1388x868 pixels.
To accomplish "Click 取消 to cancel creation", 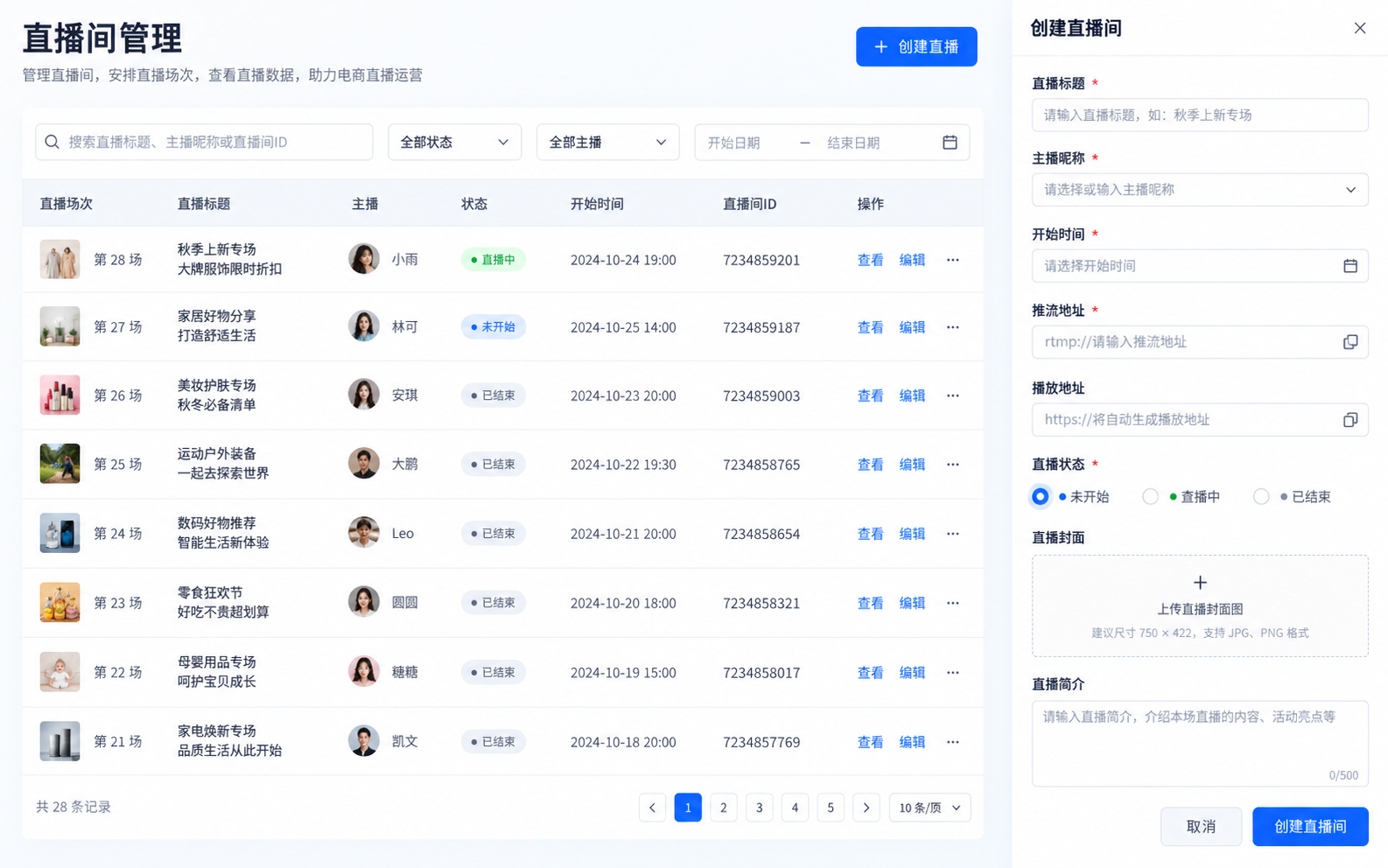I will [1201, 827].
